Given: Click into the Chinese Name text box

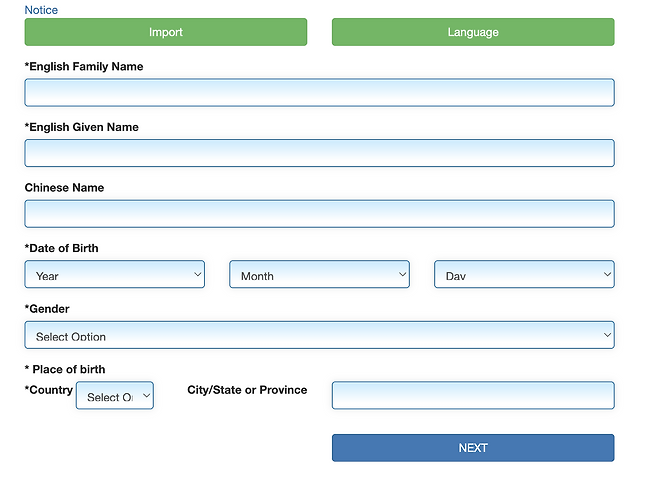Looking at the screenshot, I should pyautogui.click(x=319, y=214).
